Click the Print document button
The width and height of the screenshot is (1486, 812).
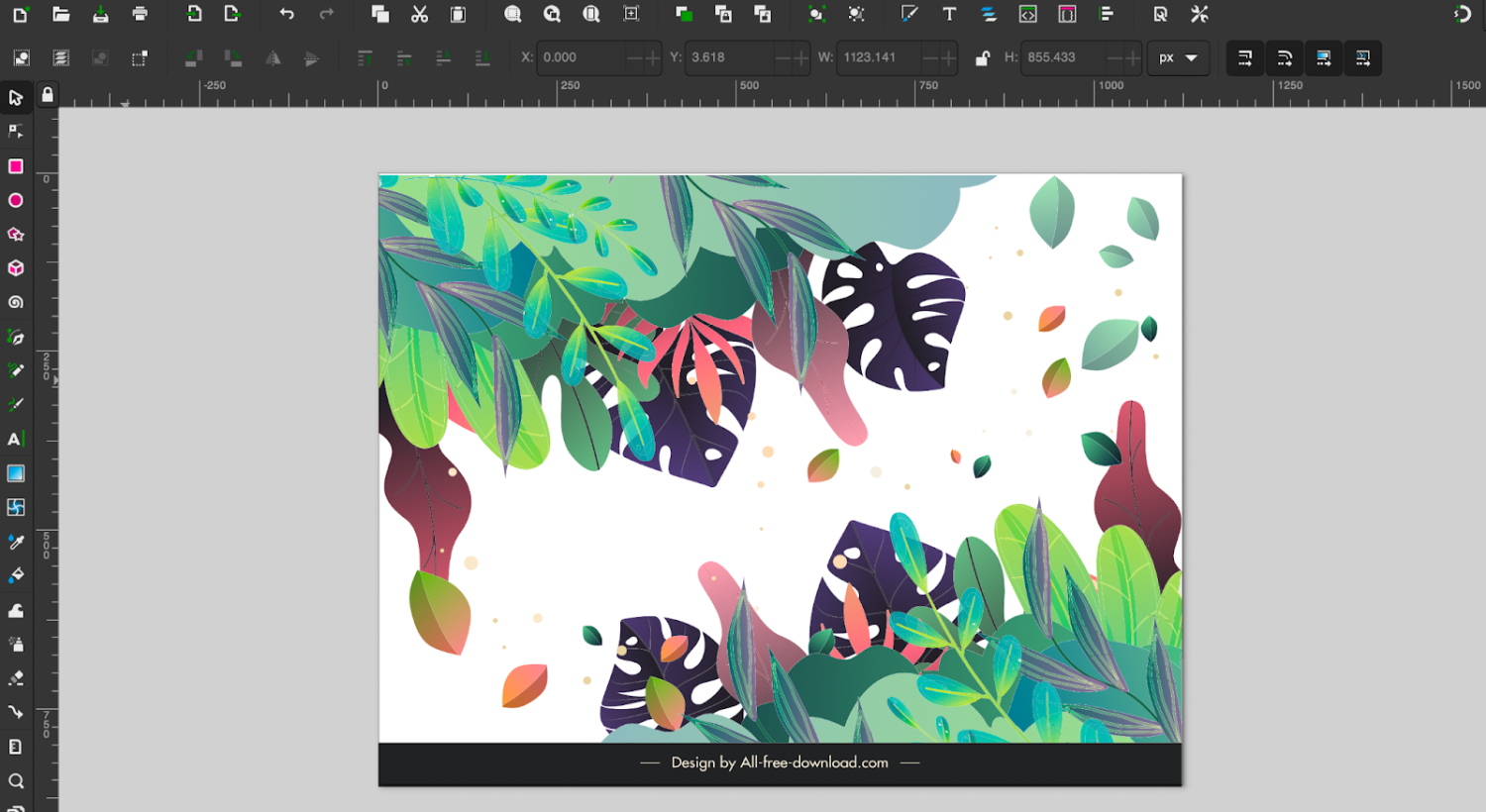click(140, 14)
